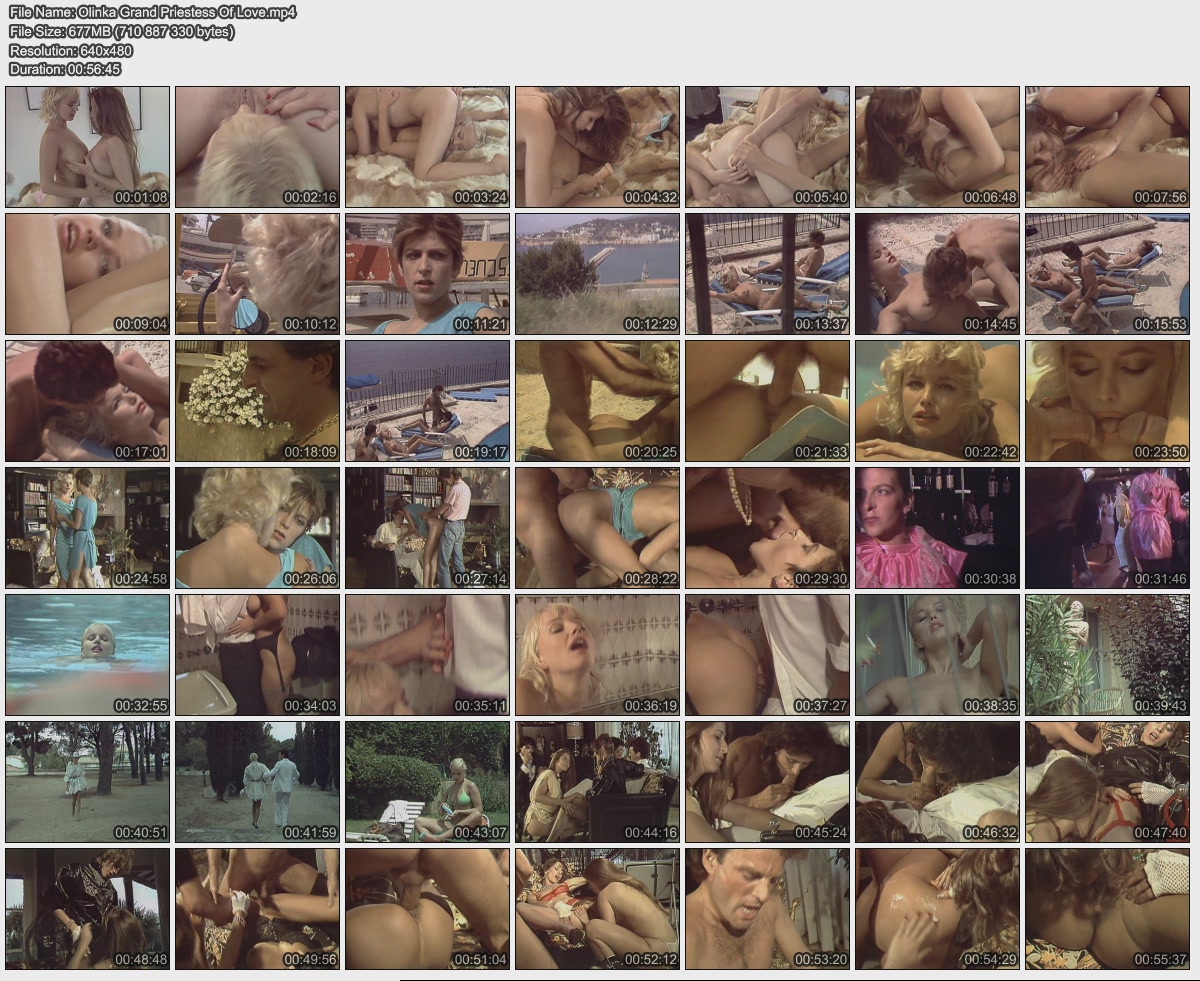Open the frame stamped 00:24:58

pos(87,527)
